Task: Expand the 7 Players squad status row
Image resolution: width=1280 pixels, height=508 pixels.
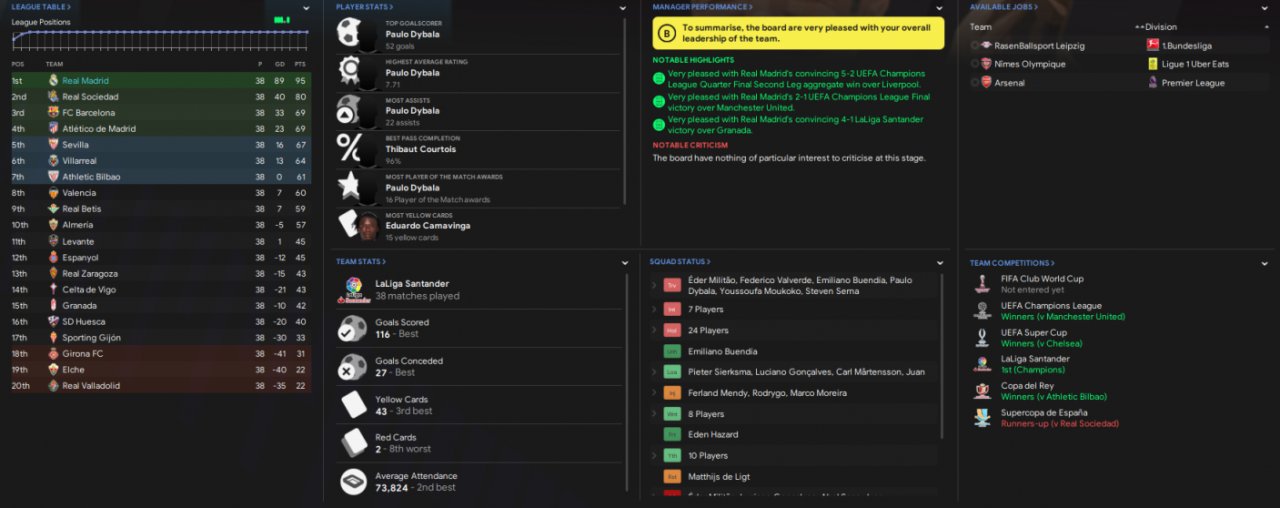Action: pyautogui.click(x=654, y=310)
